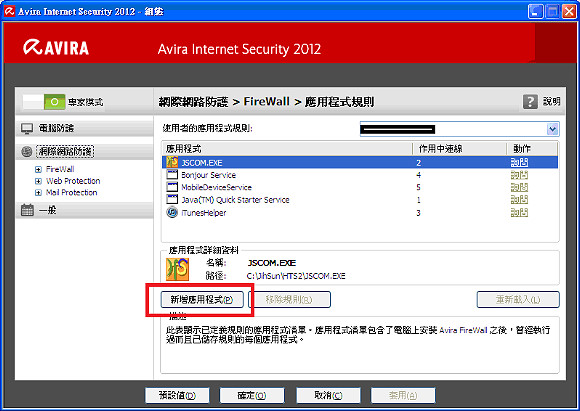Click the Reload (L) button
Viewport: 580px width, 411px height.
518,300
